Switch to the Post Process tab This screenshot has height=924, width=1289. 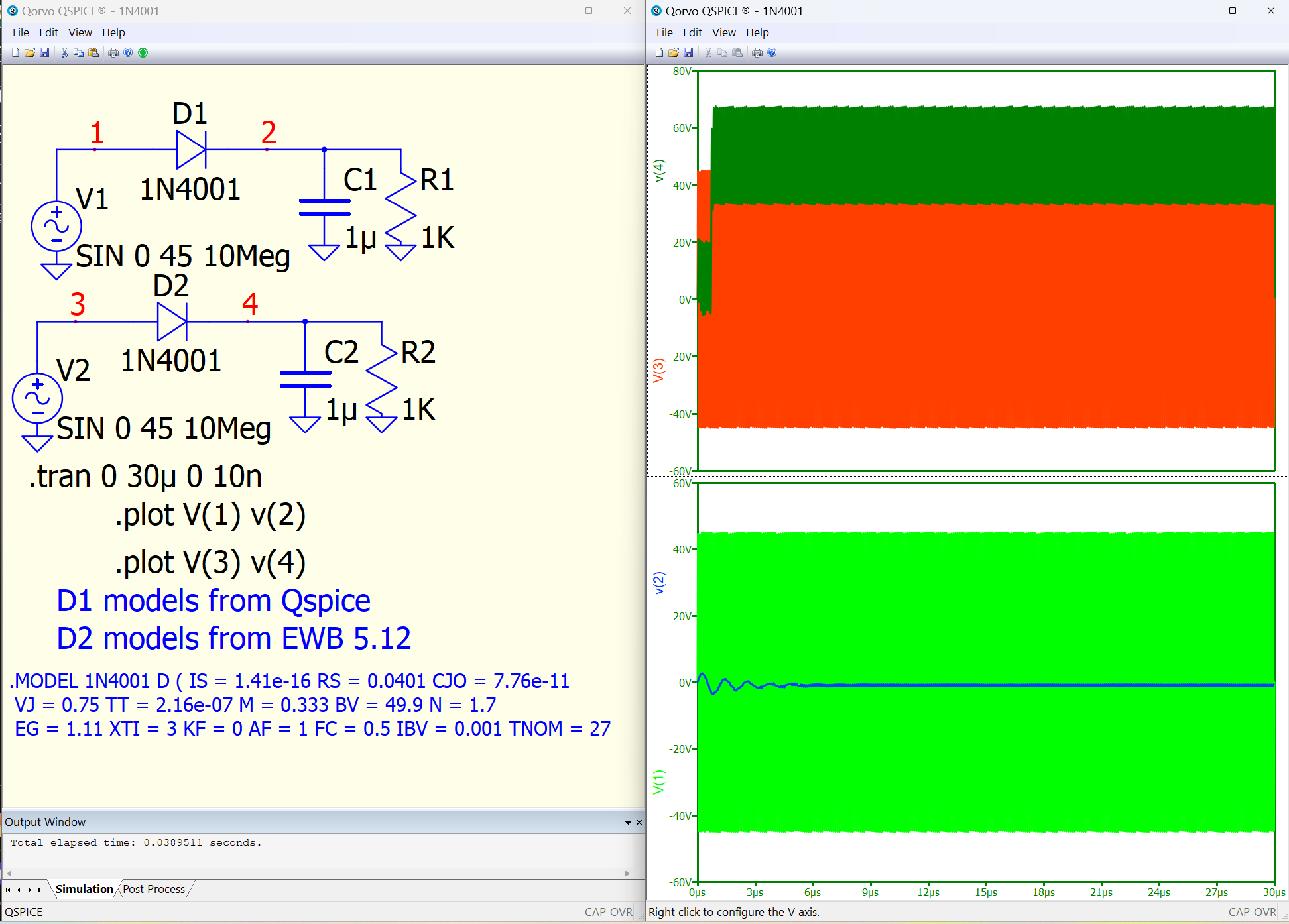click(x=154, y=889)
